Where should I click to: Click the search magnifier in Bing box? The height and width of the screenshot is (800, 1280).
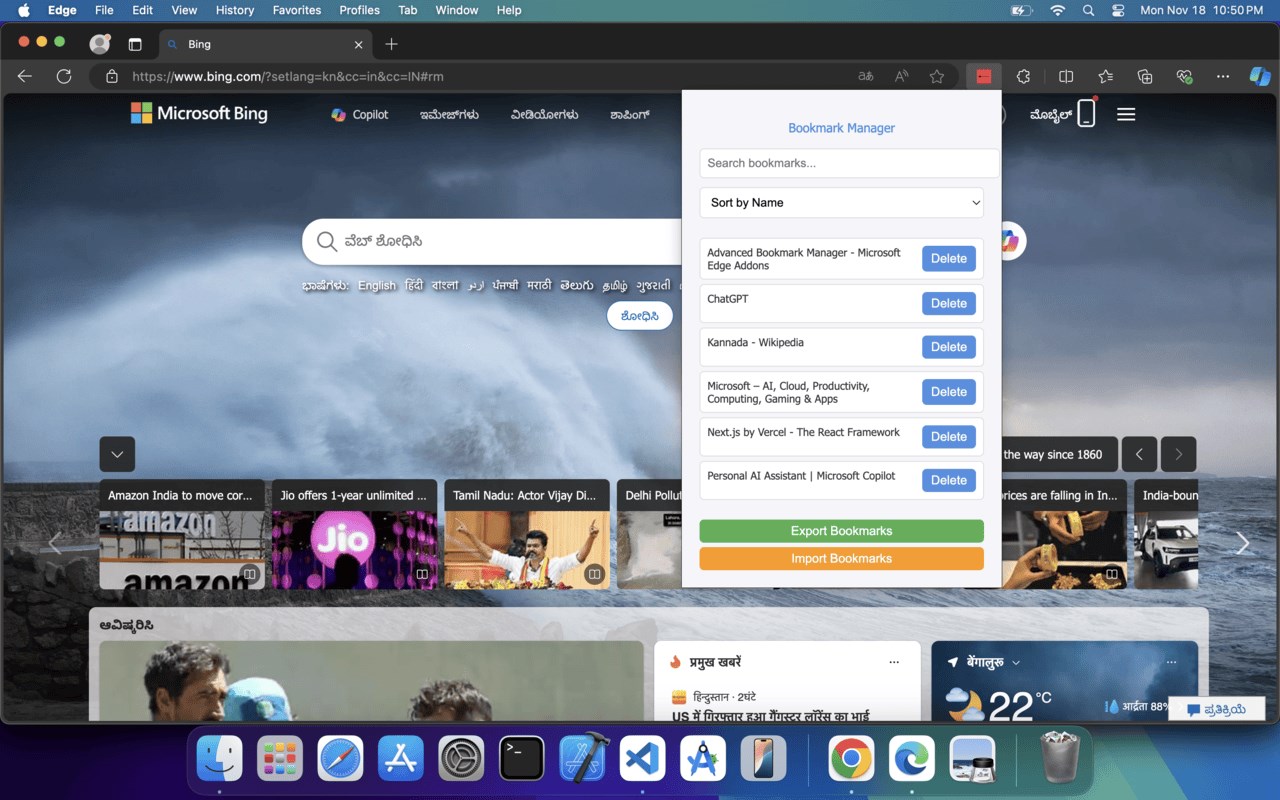[x=326, y=241]
